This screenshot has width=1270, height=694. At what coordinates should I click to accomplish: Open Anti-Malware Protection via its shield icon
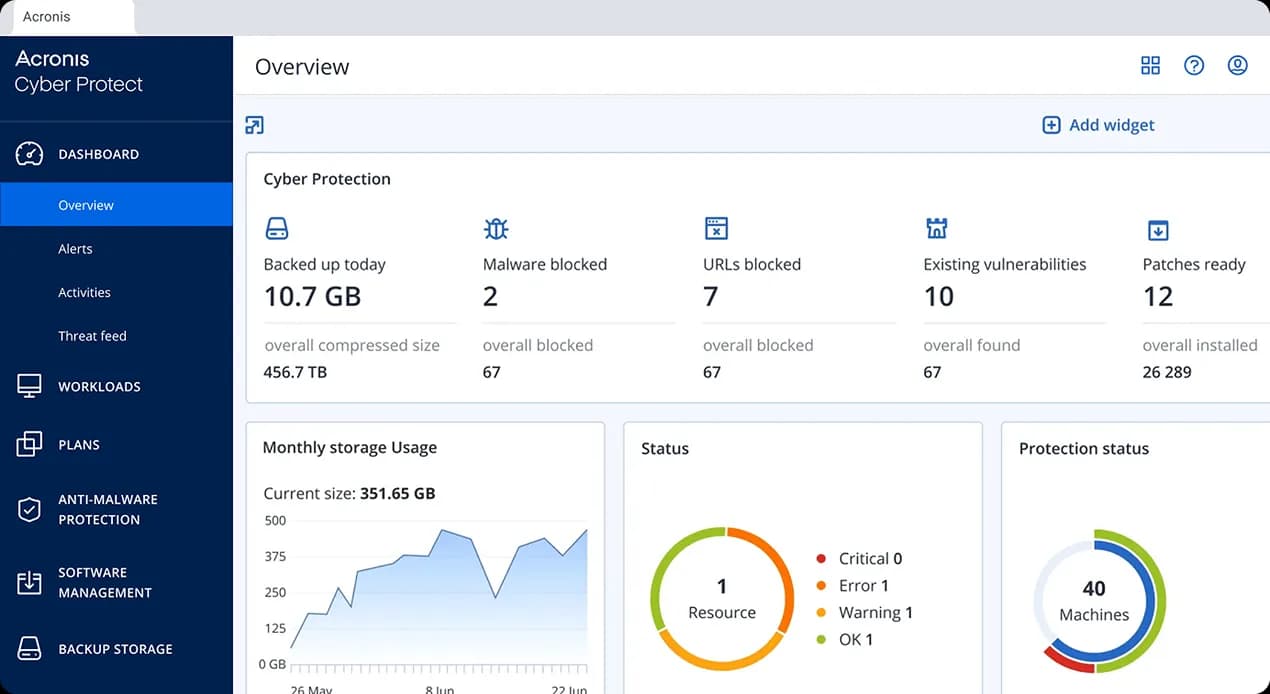(29, 509)
